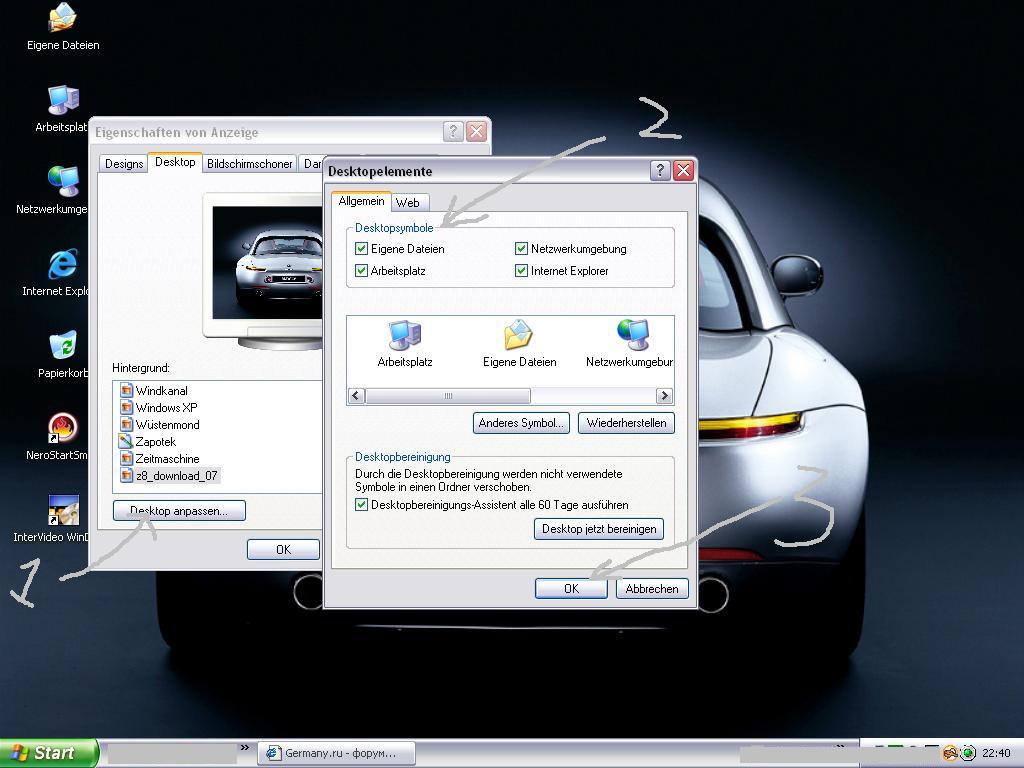This screenshot has width=1024, height=768.
Task: Select the Desktop tab in Anzeige properties
Action: point(175,162)
